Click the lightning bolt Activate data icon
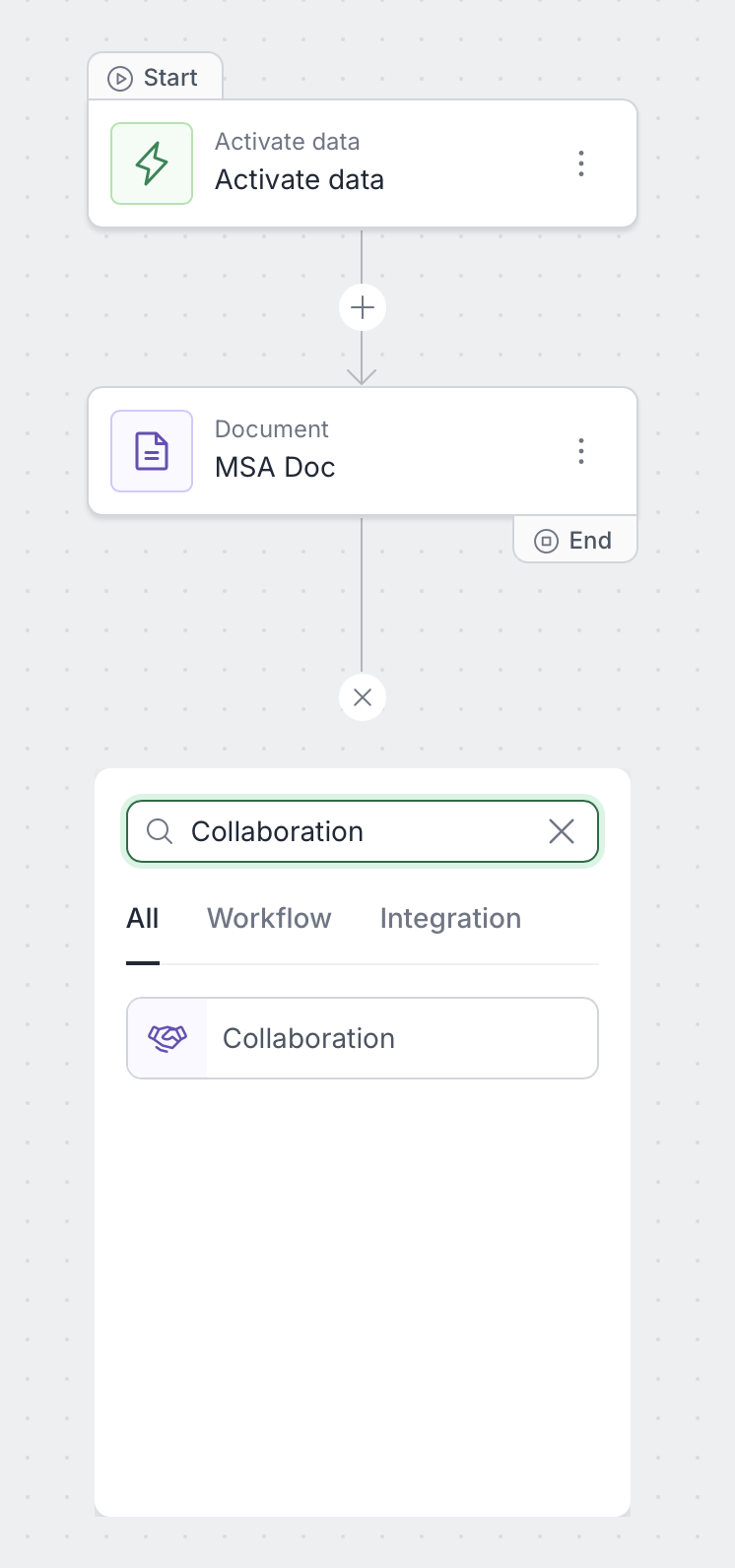Screen dimensions: 735x1568 pos(152,163)
